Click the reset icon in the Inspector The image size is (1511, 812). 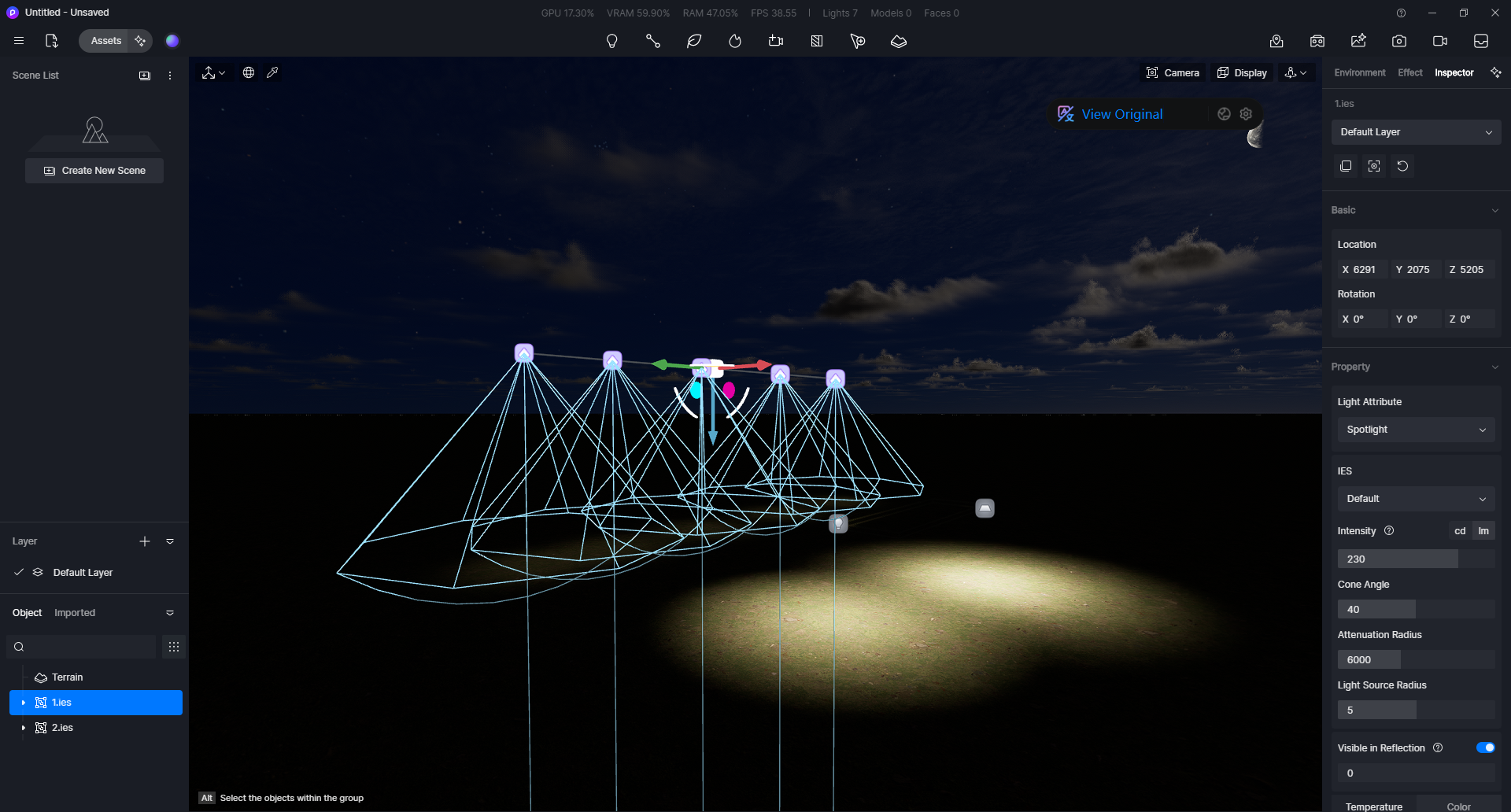1402,166
